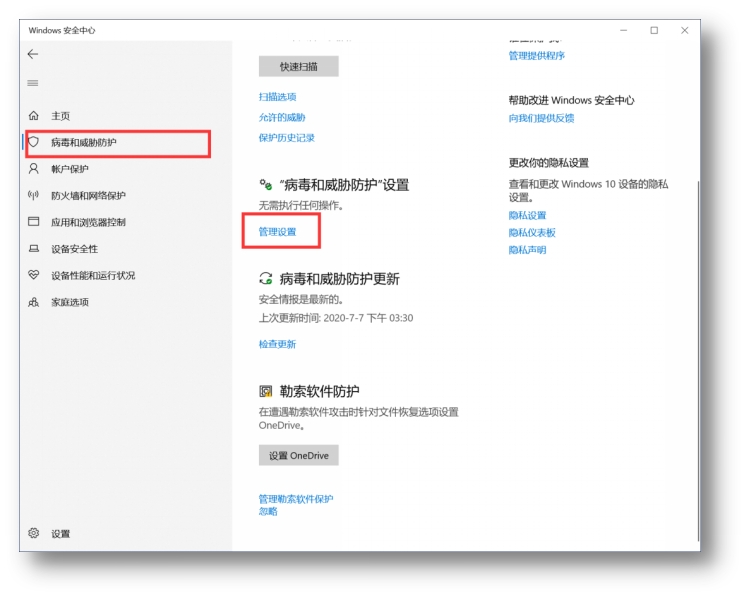Click the vertical scrollbar on the right
The image size is (747, 598).
pos(698,360)
